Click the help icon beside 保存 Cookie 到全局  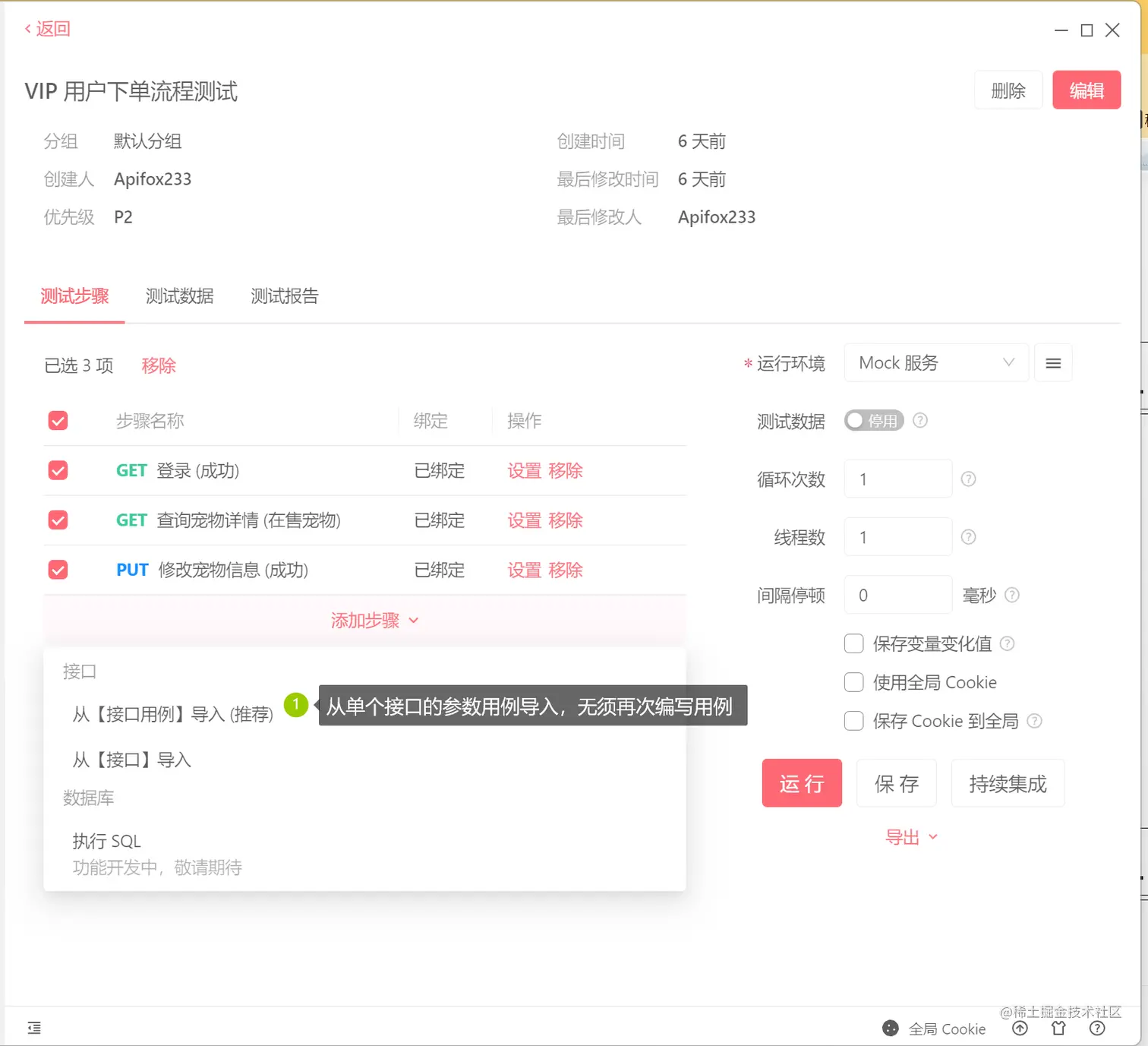click(x=1034, y=721)
